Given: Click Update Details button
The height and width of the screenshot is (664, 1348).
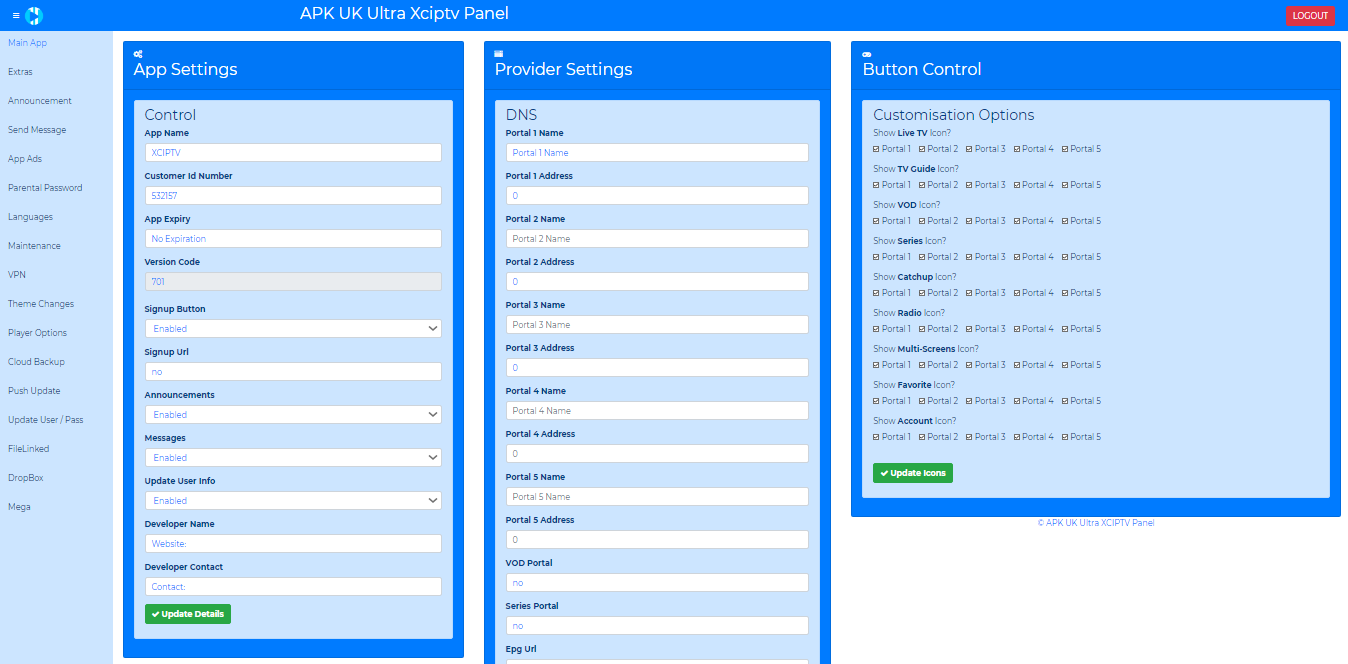Looking at the screenshot, I should (188, 614).
